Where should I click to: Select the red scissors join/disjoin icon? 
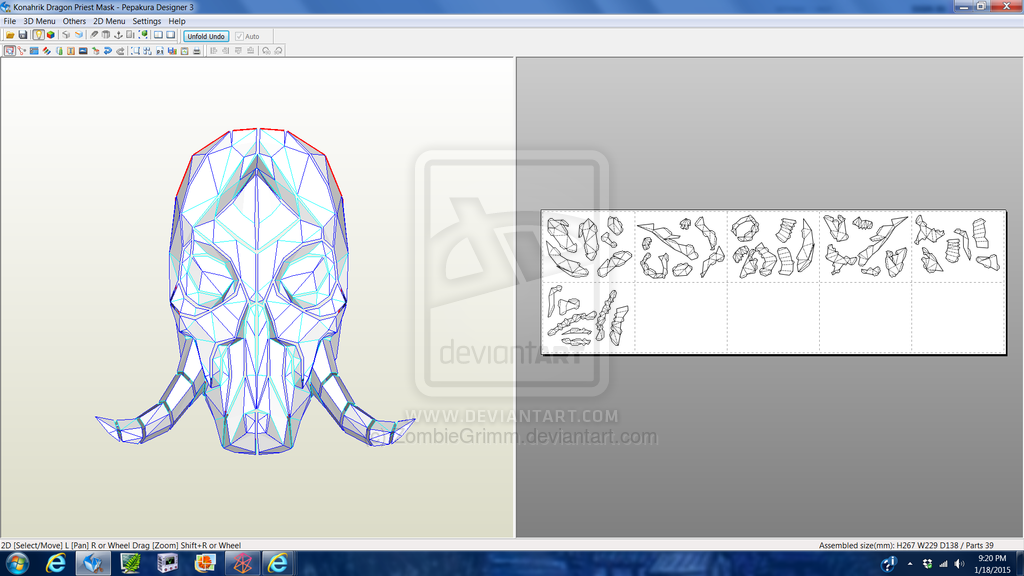click(x=22, y=51)
